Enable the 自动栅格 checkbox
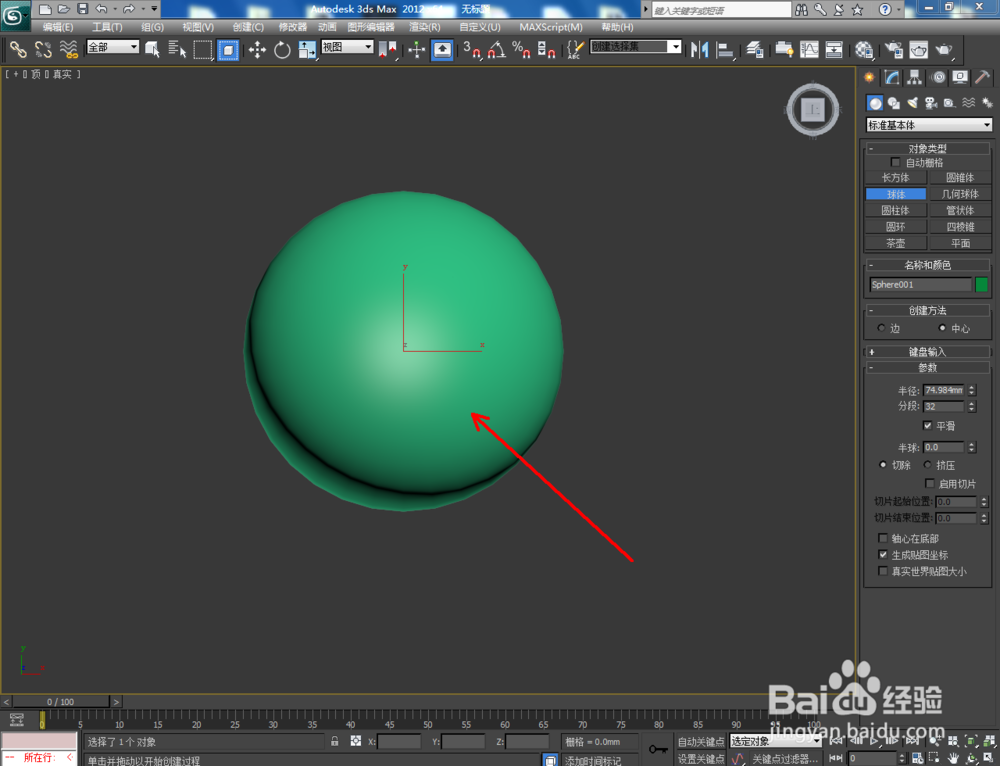Screen dimensions: 1000x766 [x=895, y=162]
